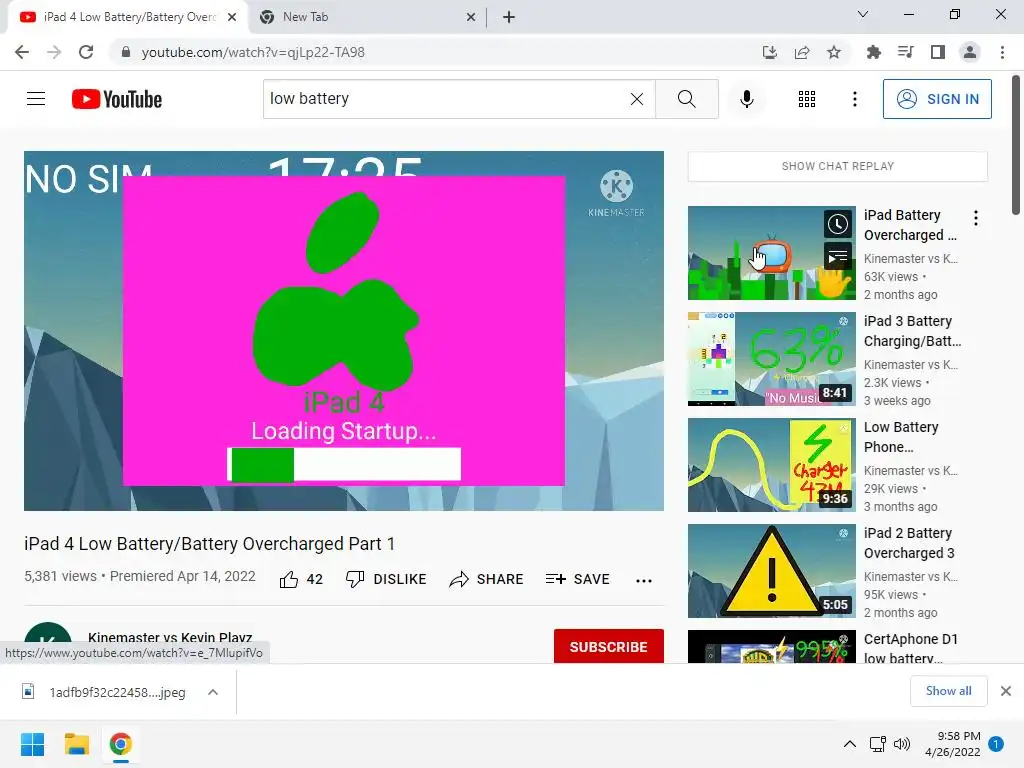The image size is (1024, 768).
Task: Bookmark this tab with star icon
Action: click(x=834, y=52)
